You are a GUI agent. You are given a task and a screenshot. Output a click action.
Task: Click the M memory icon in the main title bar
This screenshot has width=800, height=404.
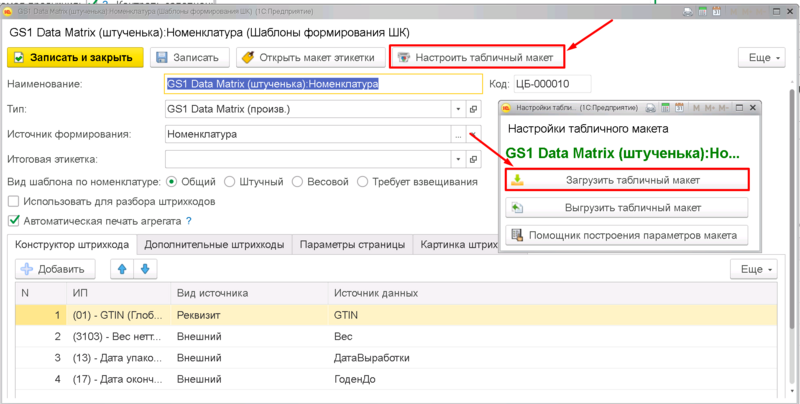click(x=734, y=11)
